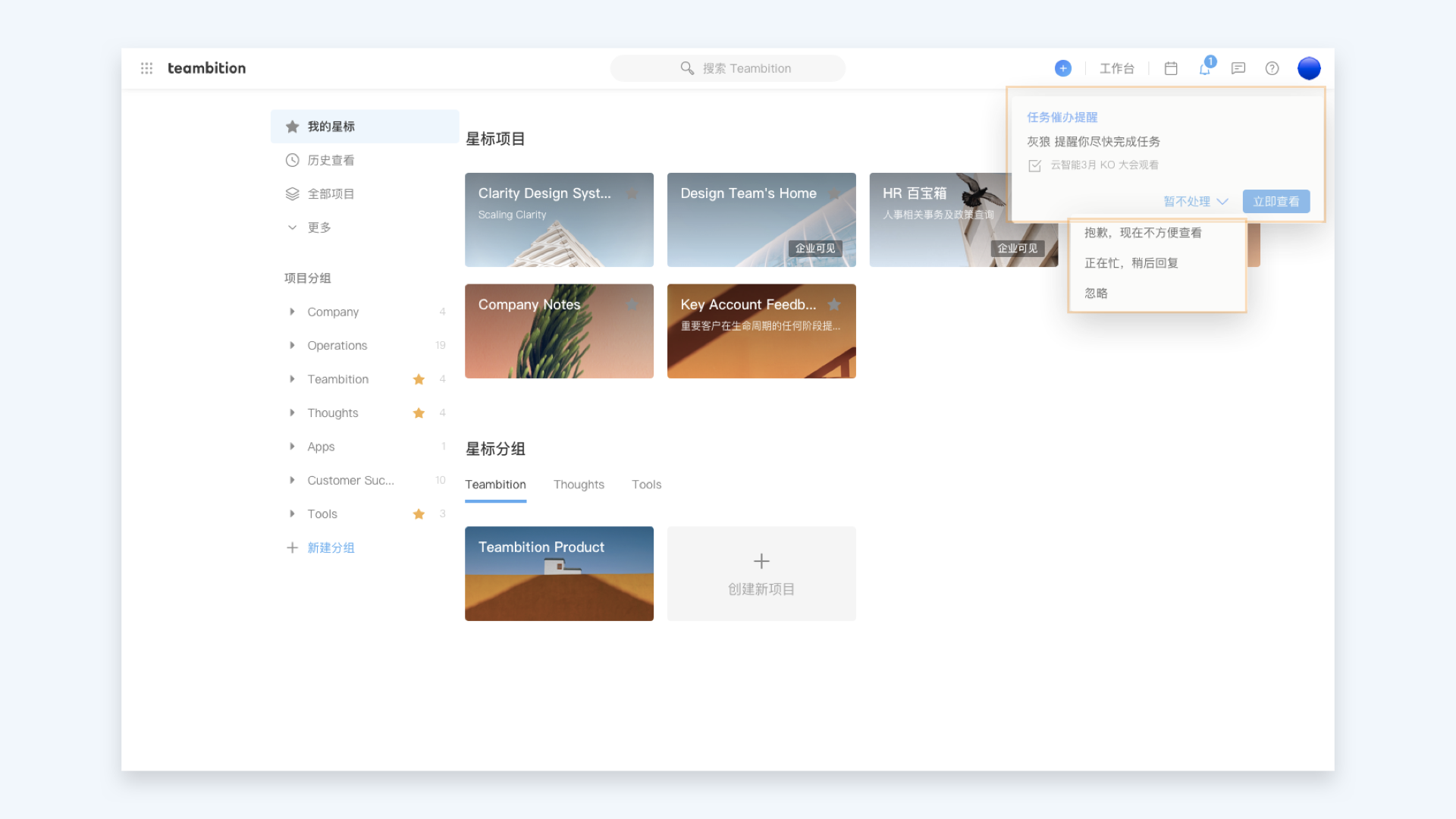Toggle star on Key Account Feedback card
The height and width of the screenshot is (819, 1456).
pyautogui.click(x=834, y=304)
